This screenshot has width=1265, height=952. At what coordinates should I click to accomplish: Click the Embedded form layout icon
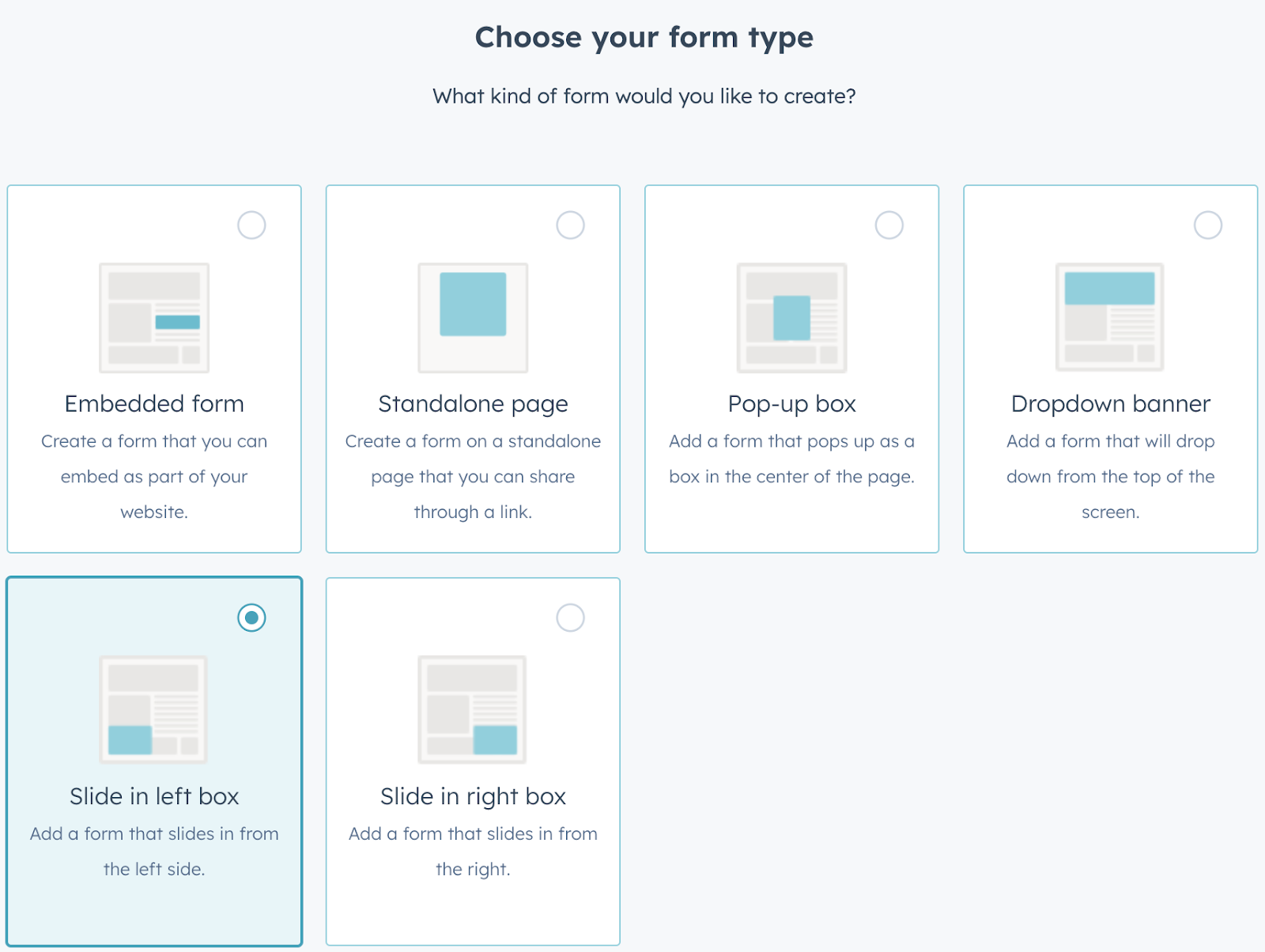tap(154, 318)
